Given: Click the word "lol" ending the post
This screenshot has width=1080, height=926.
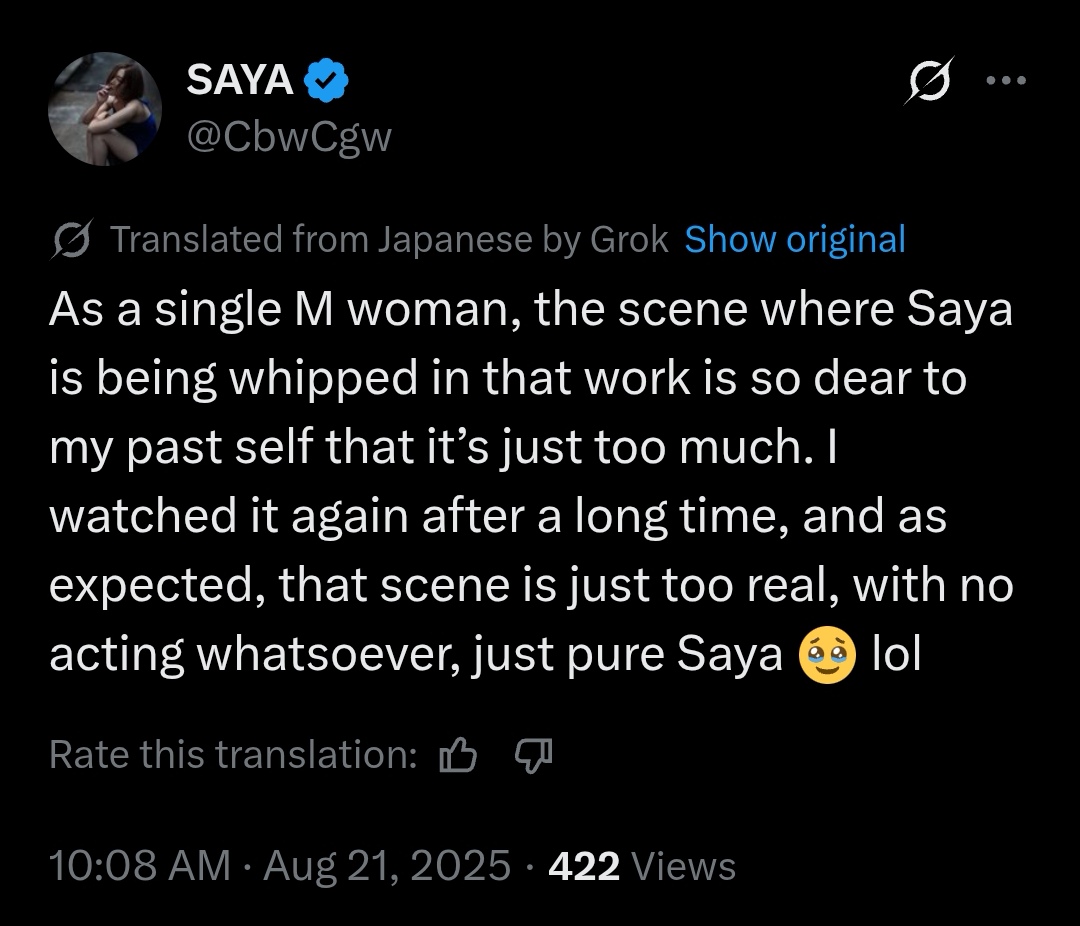Looking at the screenshot, I should point(895,655).
